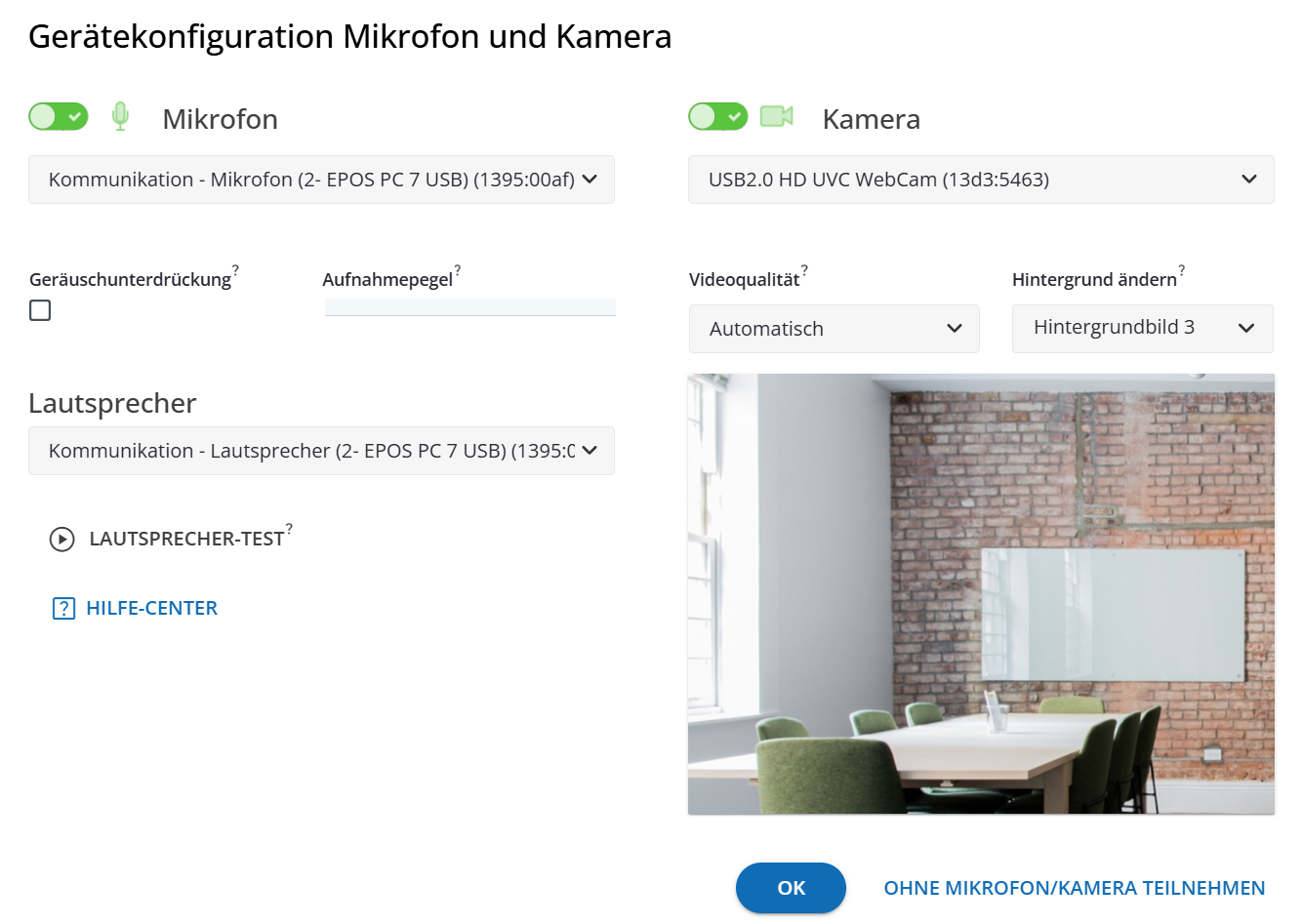Click the speaker test play icon
This screenshot has width=1303, height=924.
click(x=61, y=539)
